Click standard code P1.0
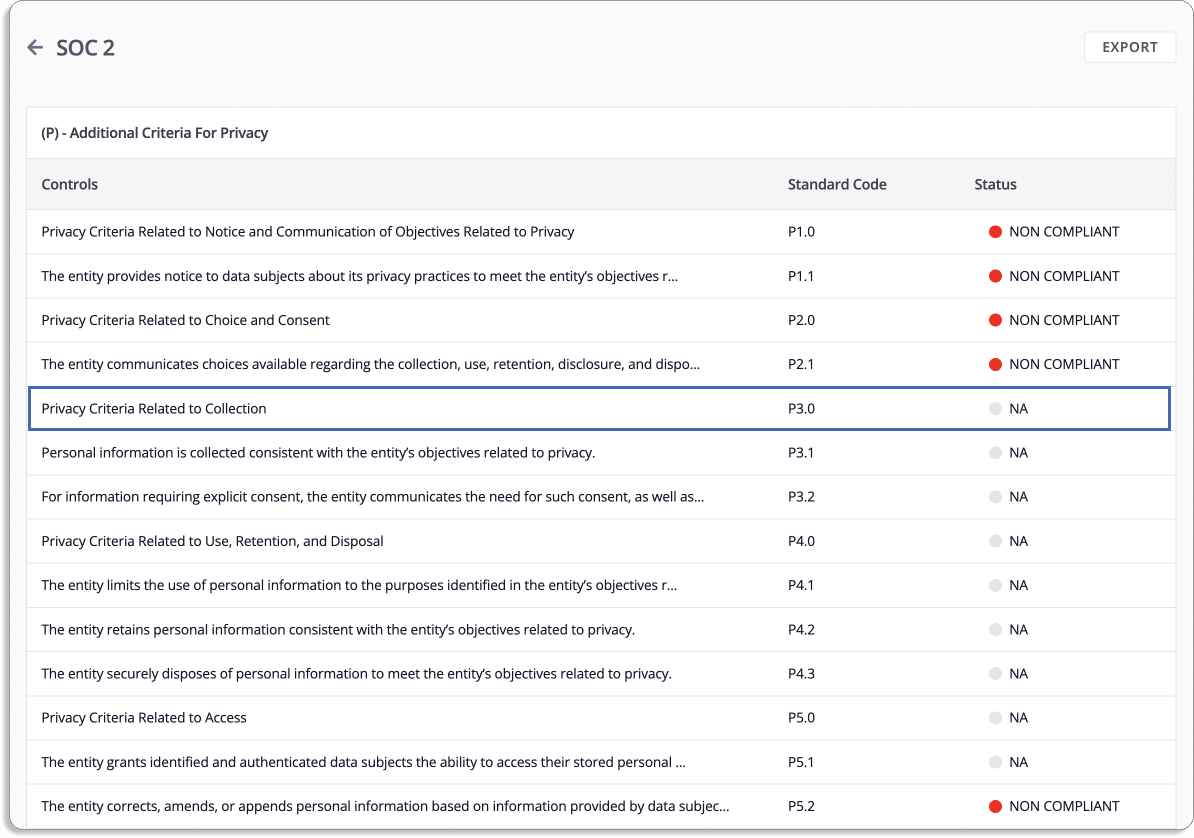The image size is (1194, 838). 801,232
